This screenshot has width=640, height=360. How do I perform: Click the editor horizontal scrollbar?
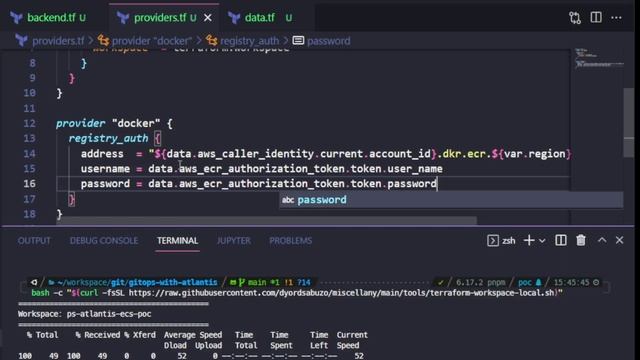click(x=267, y=220)
